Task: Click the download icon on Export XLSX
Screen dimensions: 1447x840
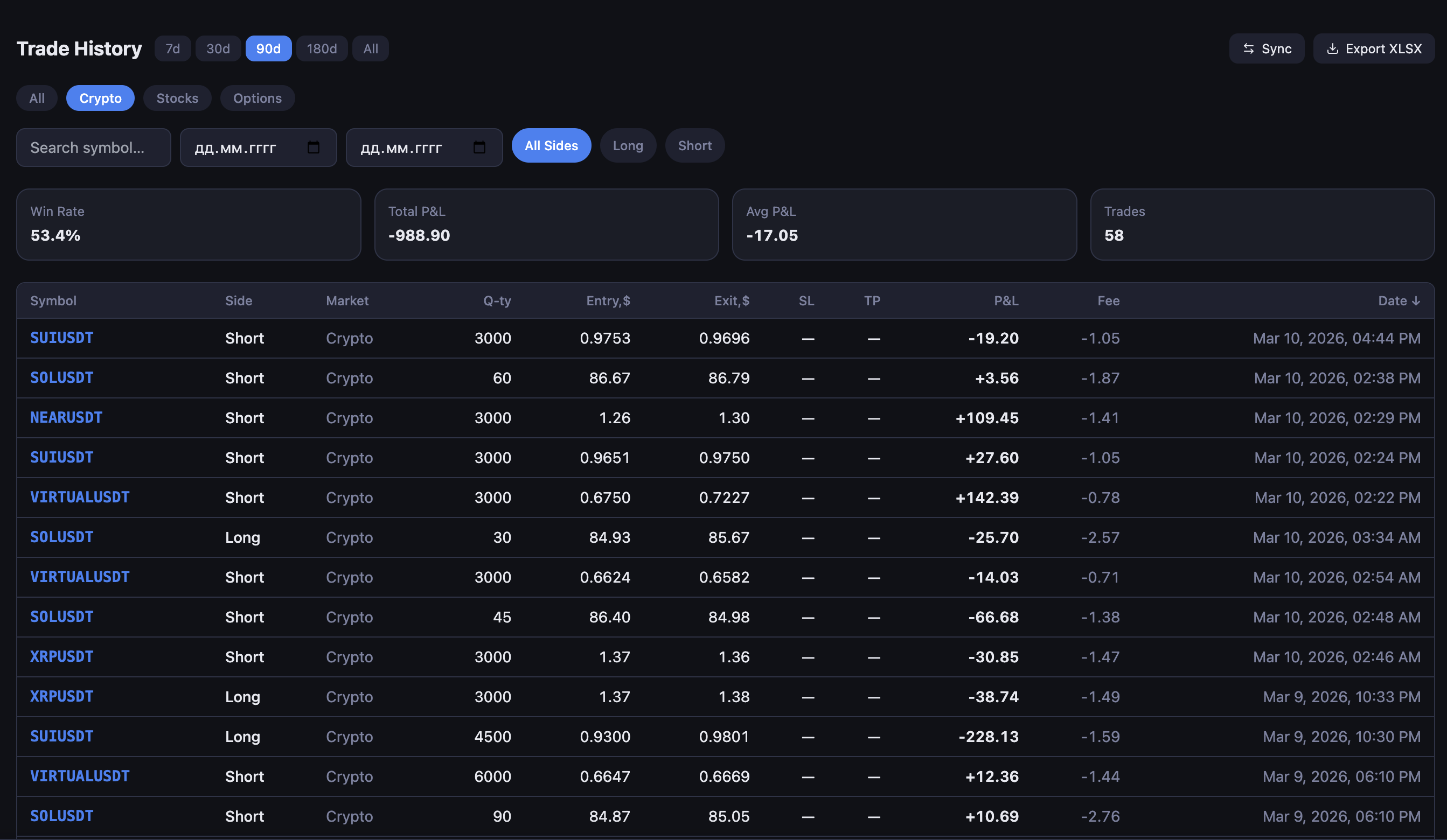Action: pos(1333,49)
